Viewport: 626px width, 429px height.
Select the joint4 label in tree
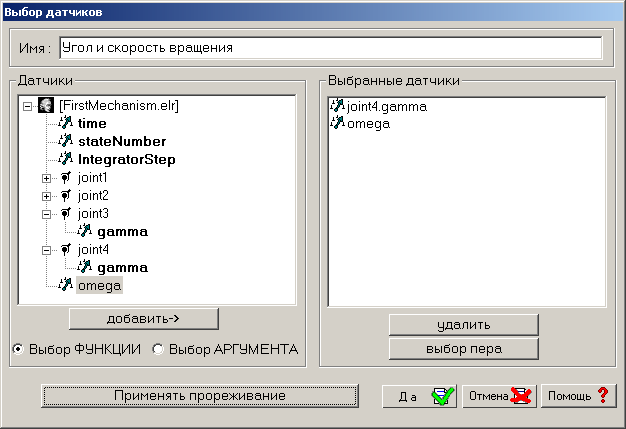coord(93,250)
